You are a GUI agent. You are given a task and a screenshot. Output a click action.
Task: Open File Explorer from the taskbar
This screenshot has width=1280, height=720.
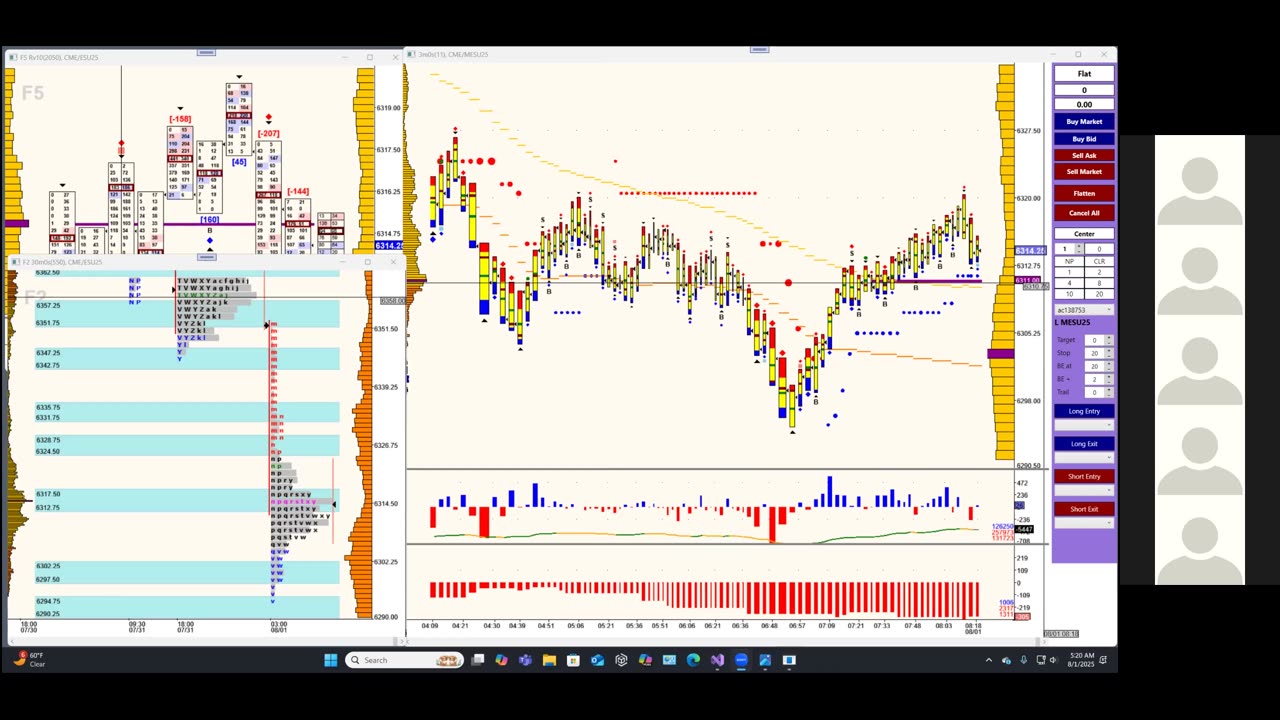pyautogui.click(x=549, y=660)
